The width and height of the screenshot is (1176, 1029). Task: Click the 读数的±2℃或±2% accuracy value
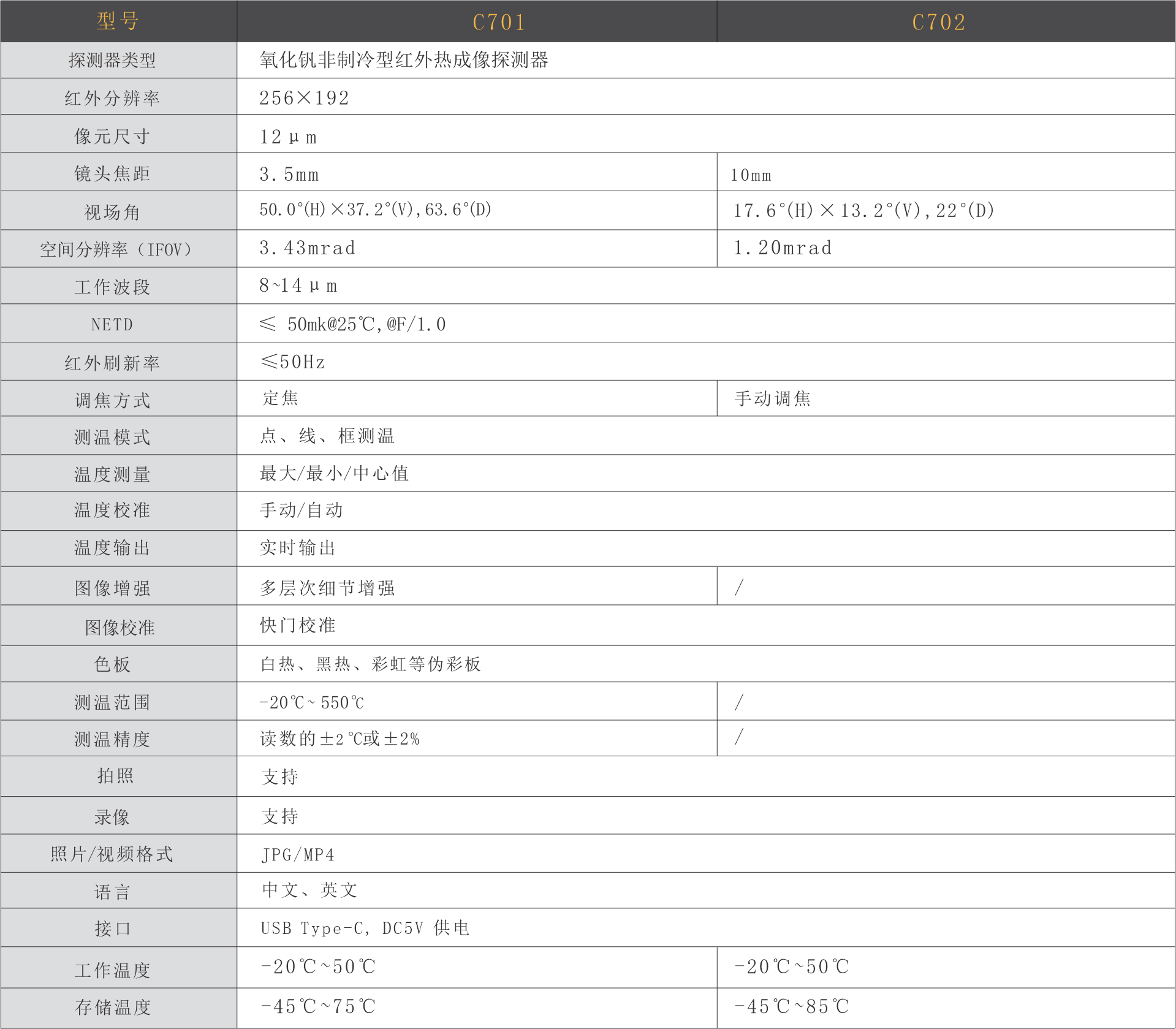pyautogui.click(x=340, y=739)
